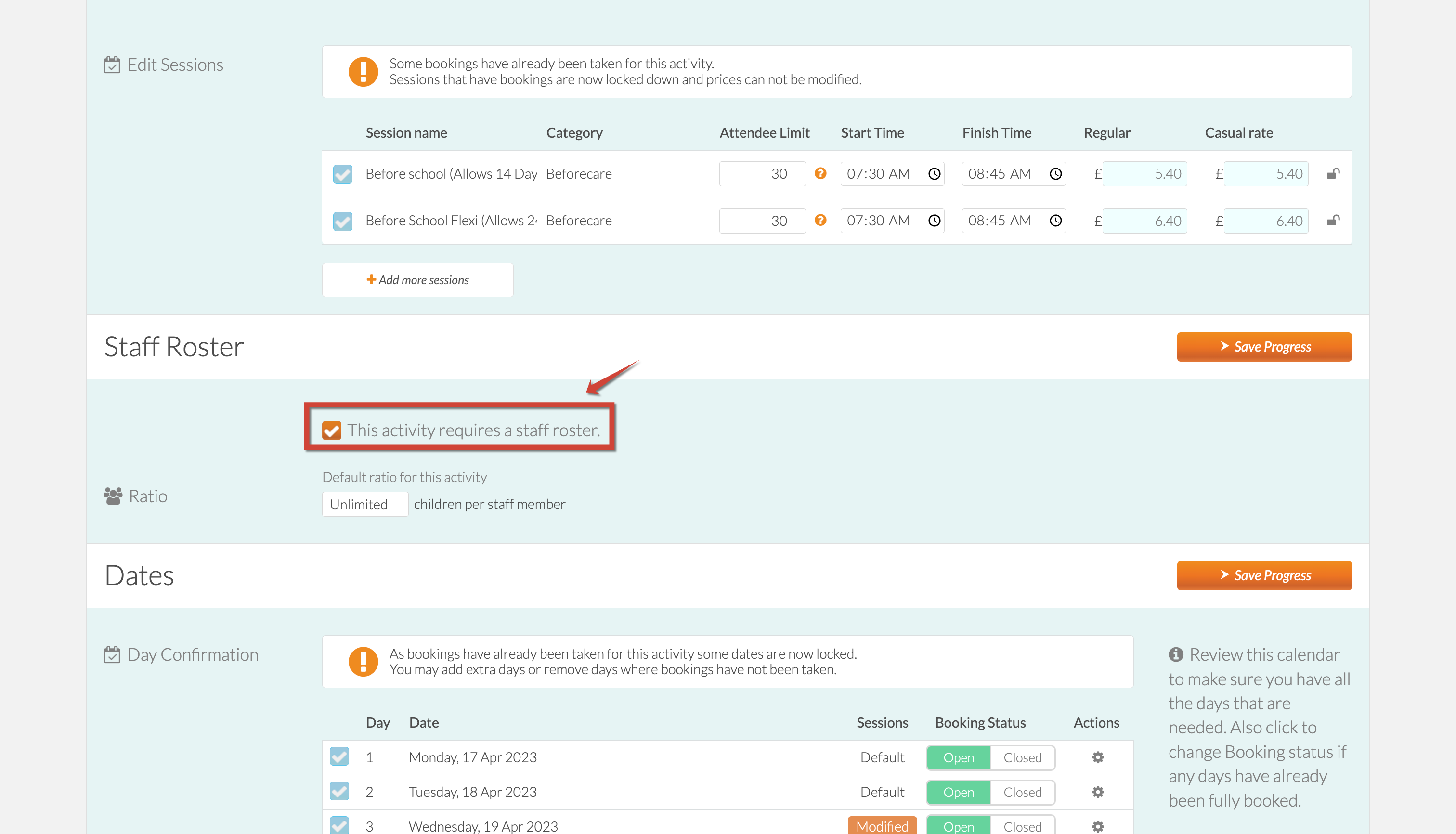Click the Casual rate column header

coord(1239,133)
